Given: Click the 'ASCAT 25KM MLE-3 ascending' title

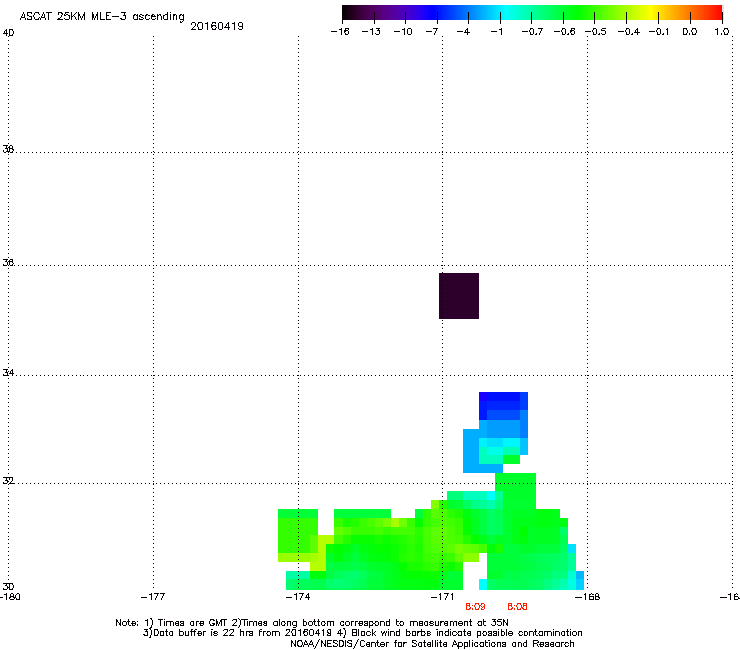Looking at the screenshot, I should coord(102,17).
